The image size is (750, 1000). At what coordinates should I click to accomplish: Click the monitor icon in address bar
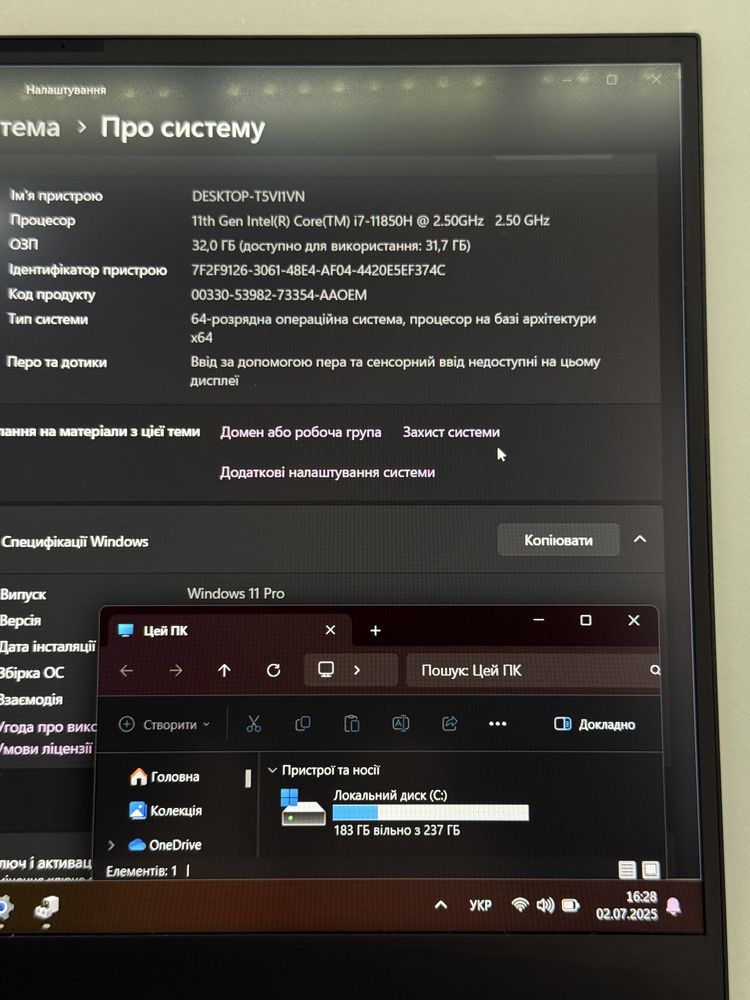pyautogui.click(x=326, y=670)
